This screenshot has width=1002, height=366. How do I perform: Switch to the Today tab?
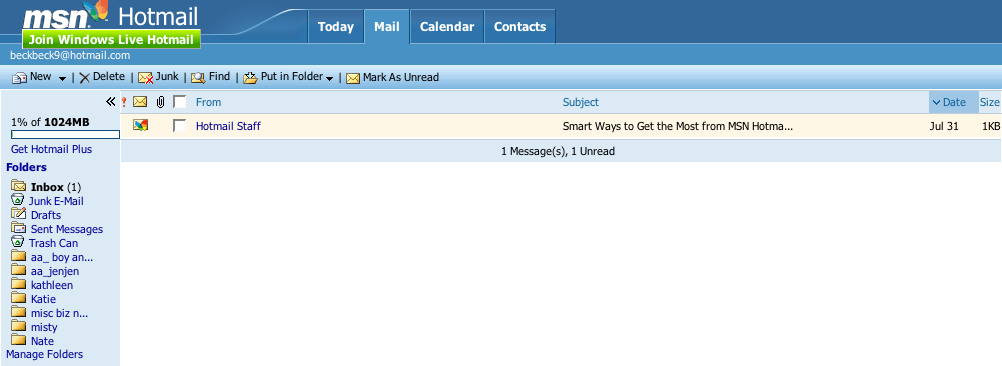335,27
